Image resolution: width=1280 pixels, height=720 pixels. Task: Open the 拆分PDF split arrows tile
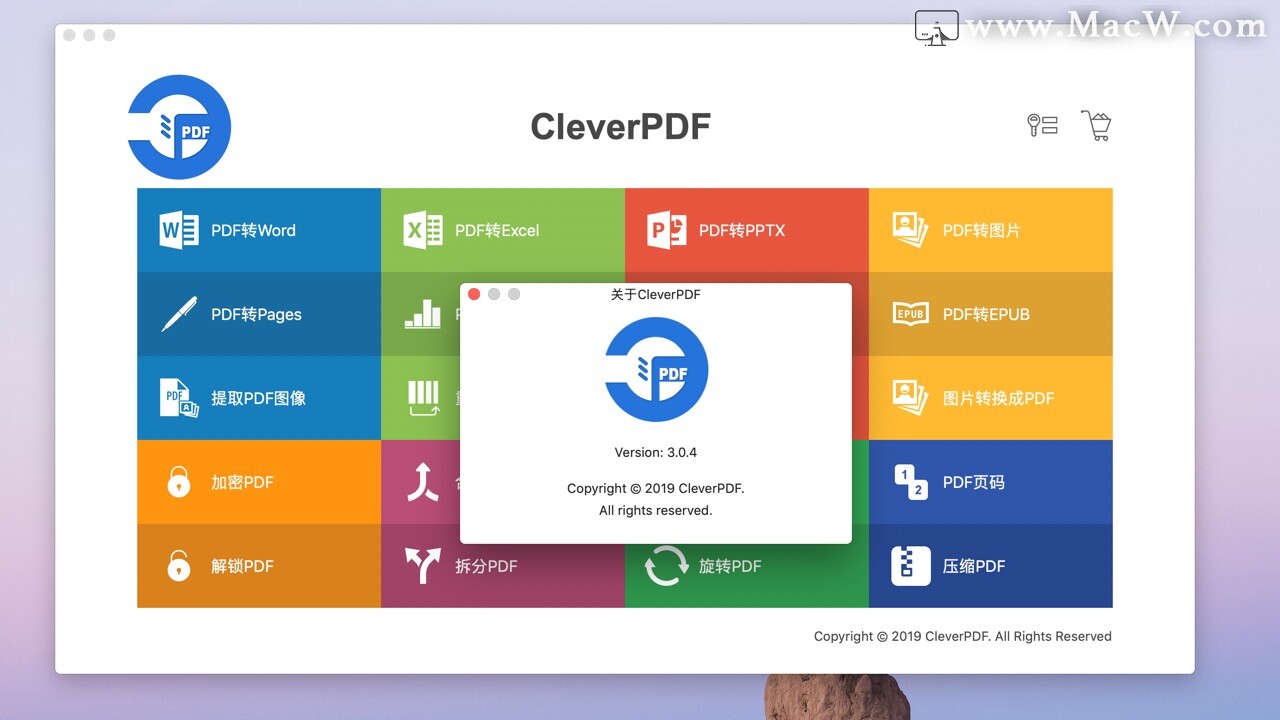503,566
